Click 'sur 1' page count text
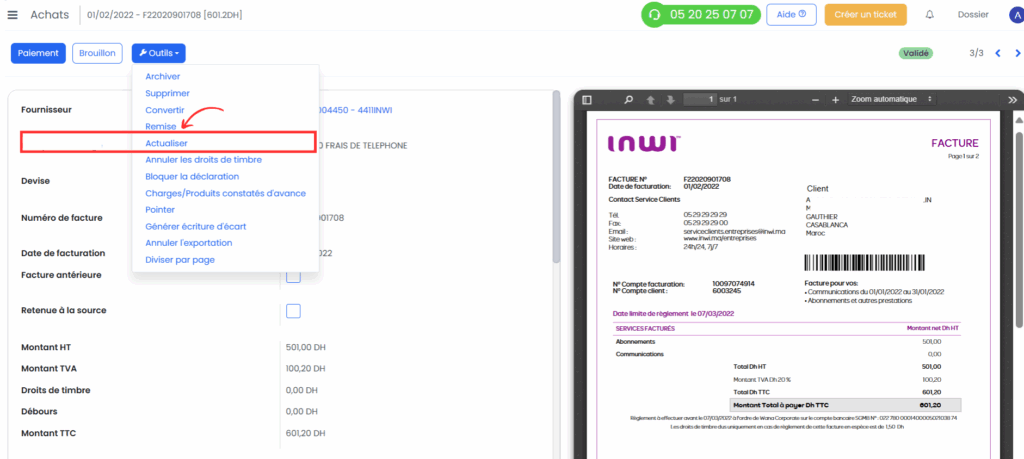1024x459 pixels. coord(728,99)
